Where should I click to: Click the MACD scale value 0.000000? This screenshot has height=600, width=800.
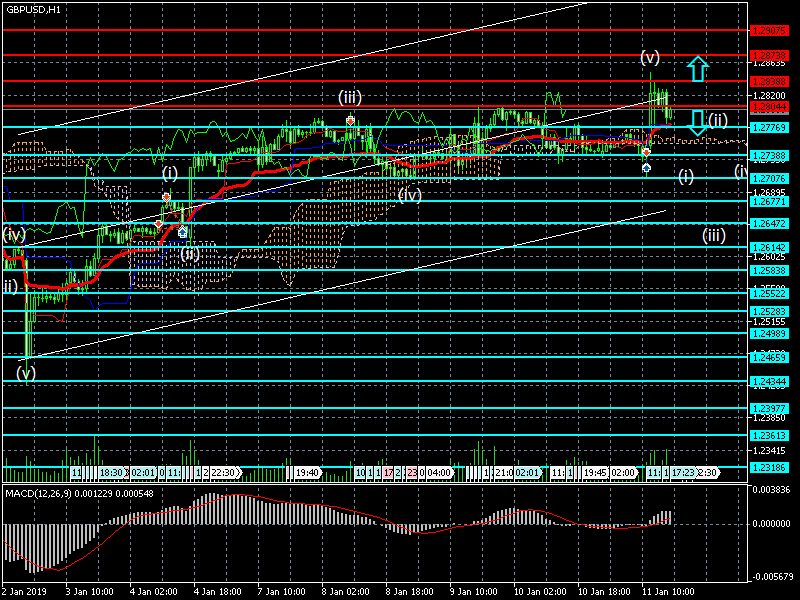771,524
